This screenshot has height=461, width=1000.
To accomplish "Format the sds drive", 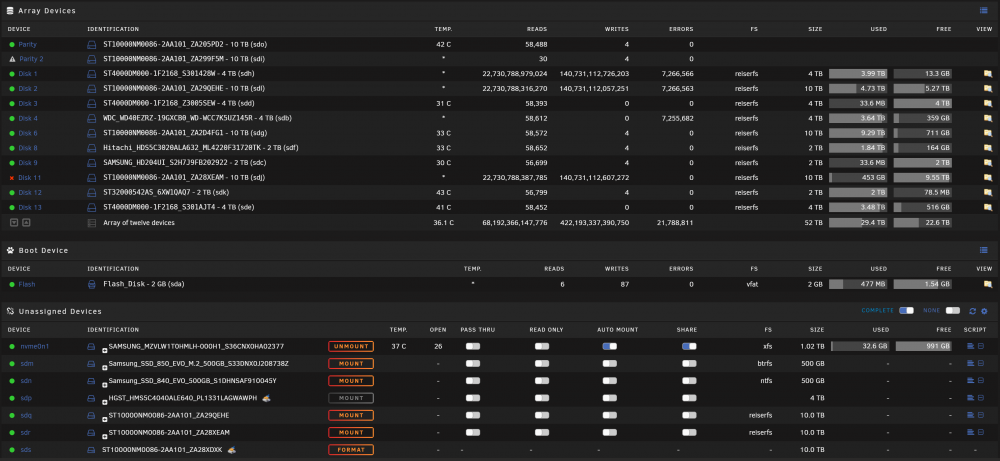I will [351, 450].
